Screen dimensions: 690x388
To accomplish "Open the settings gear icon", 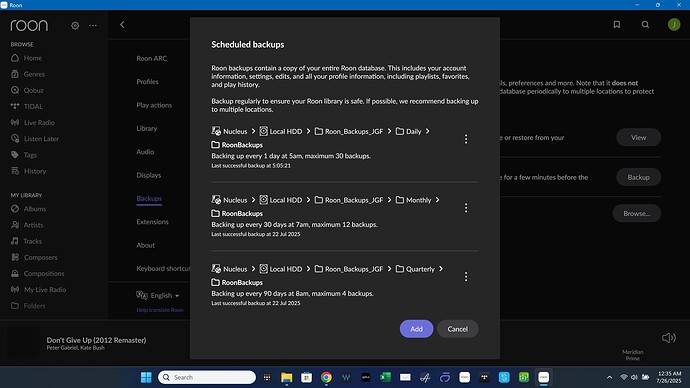I will click(75, 26).
